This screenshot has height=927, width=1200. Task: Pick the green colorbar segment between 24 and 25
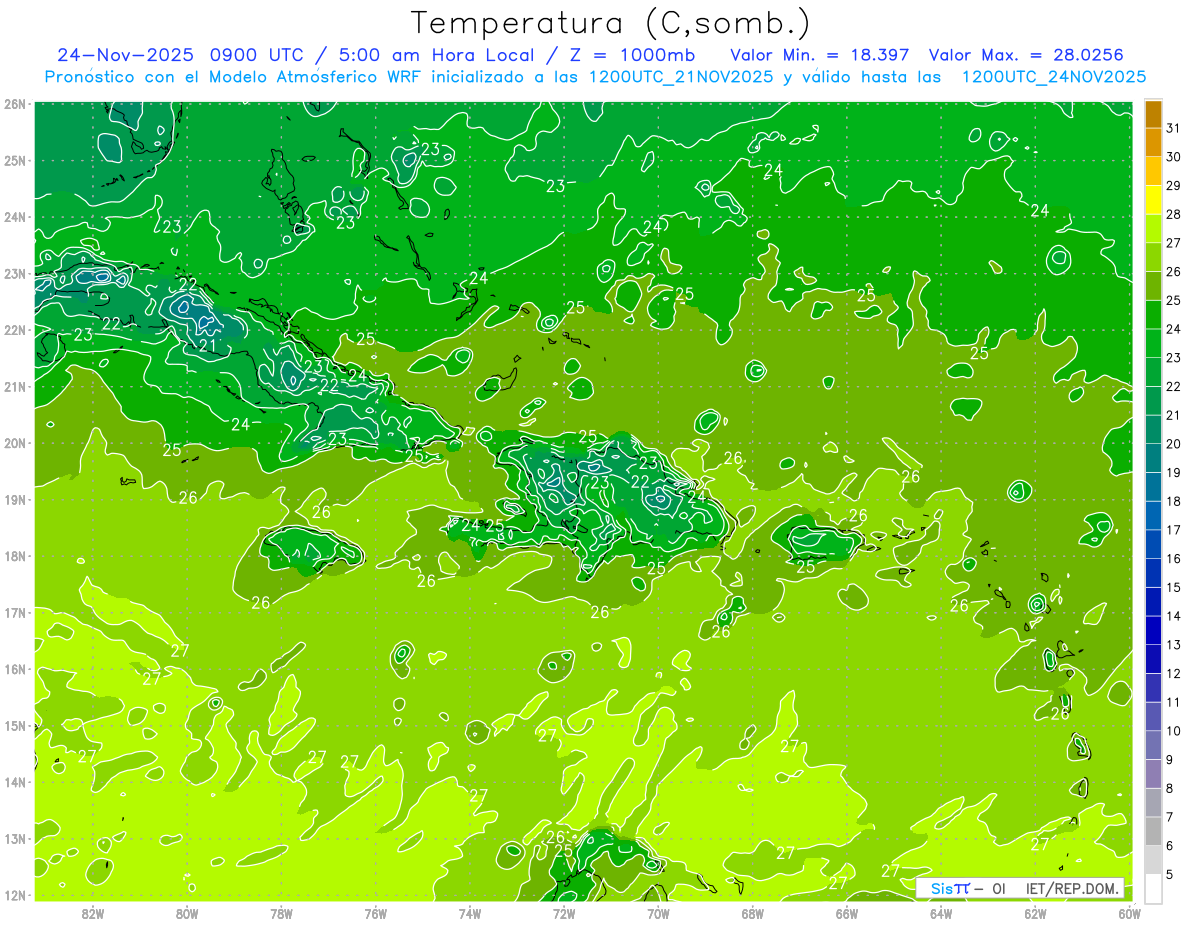pyautogui.click(x=1153, y=315)
